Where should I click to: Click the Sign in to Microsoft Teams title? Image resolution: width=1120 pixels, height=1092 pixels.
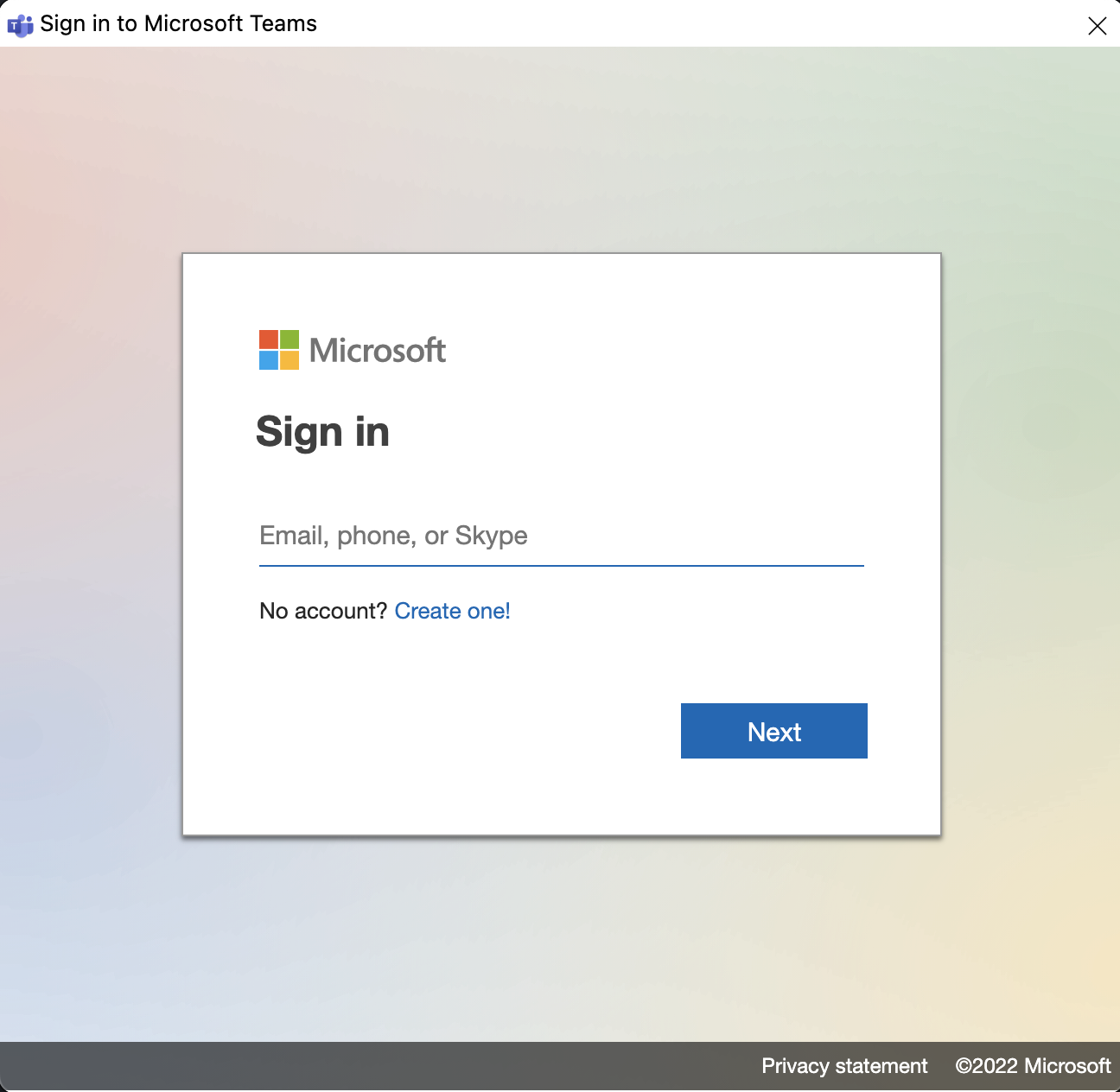click(x=179, y=23)
